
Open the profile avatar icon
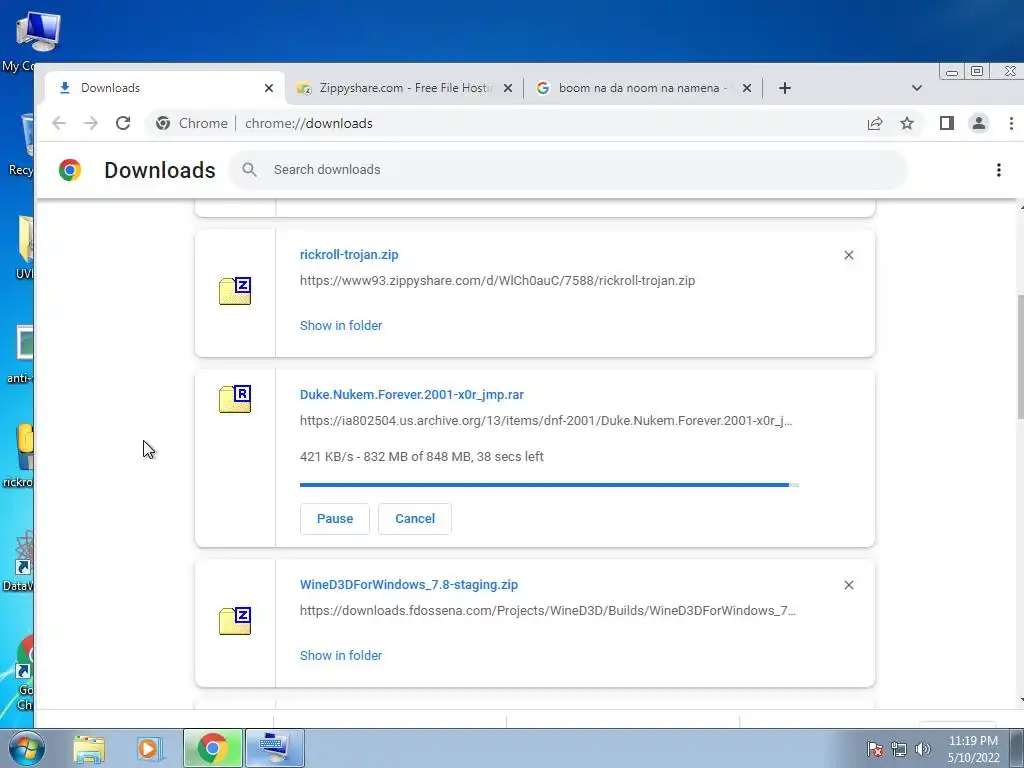coord(978,123)
